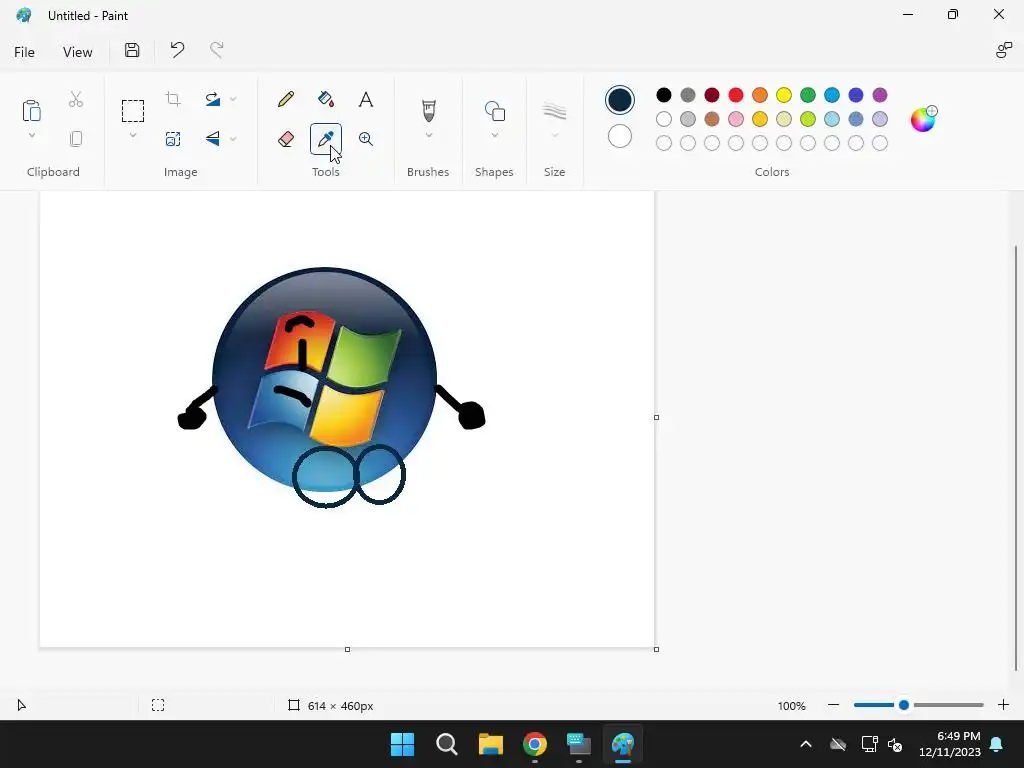Open Google Chrome from taskbar

click(535, 744)
